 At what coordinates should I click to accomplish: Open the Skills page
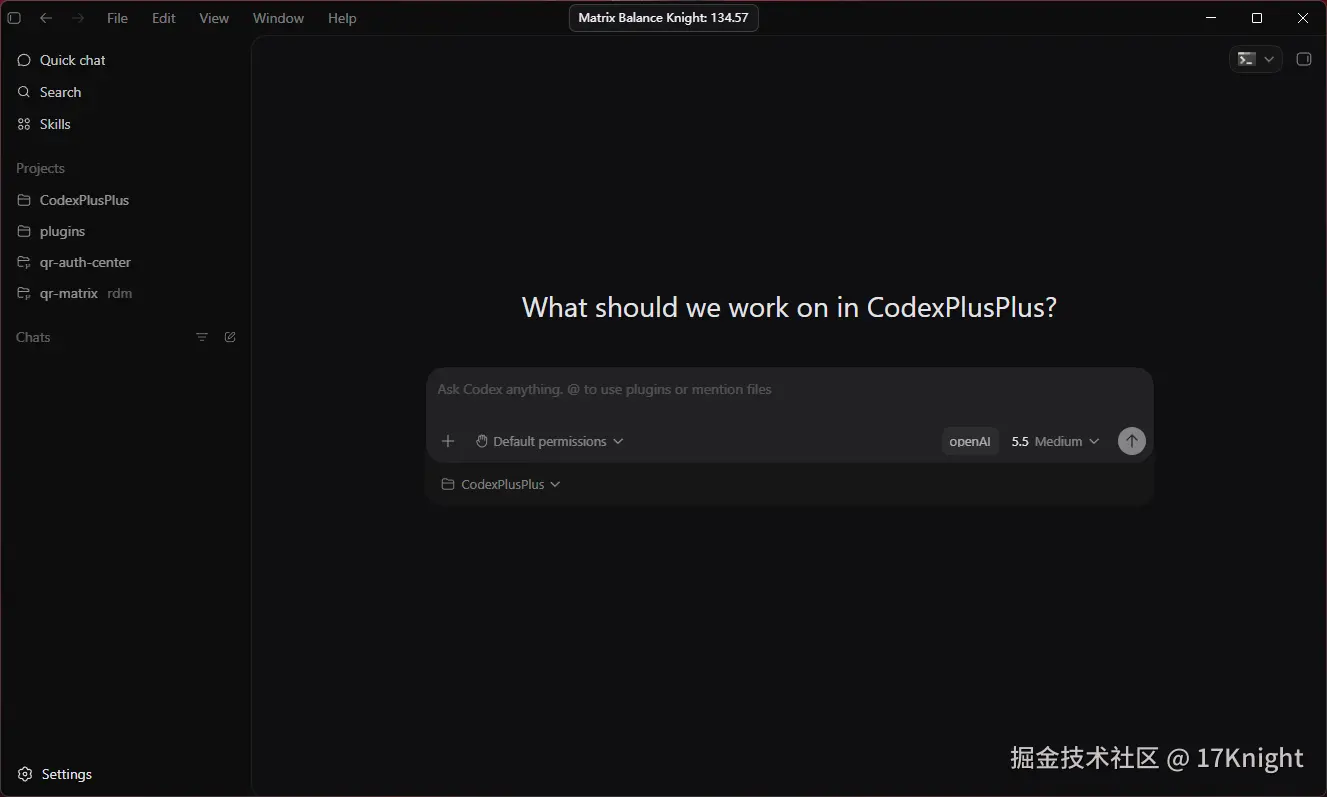(125, 124)
